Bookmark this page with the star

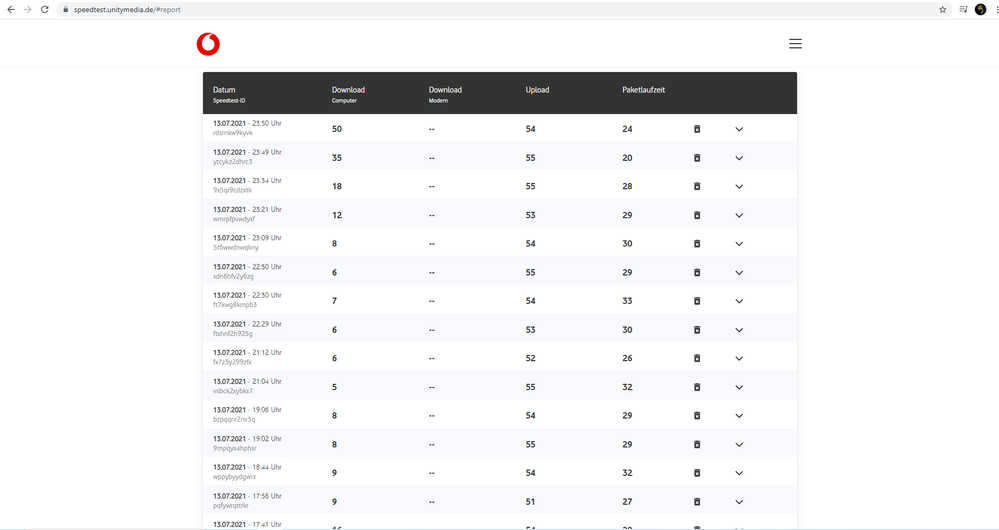(942, 10)
